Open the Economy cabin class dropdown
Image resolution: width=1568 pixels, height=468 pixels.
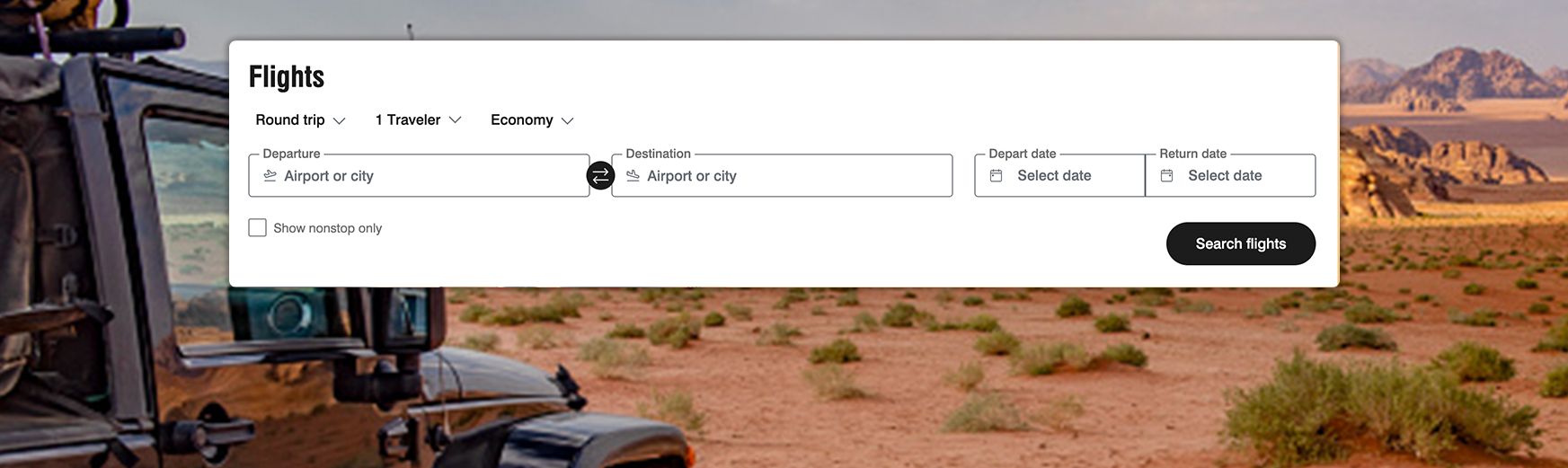click(x=532, y=120)
